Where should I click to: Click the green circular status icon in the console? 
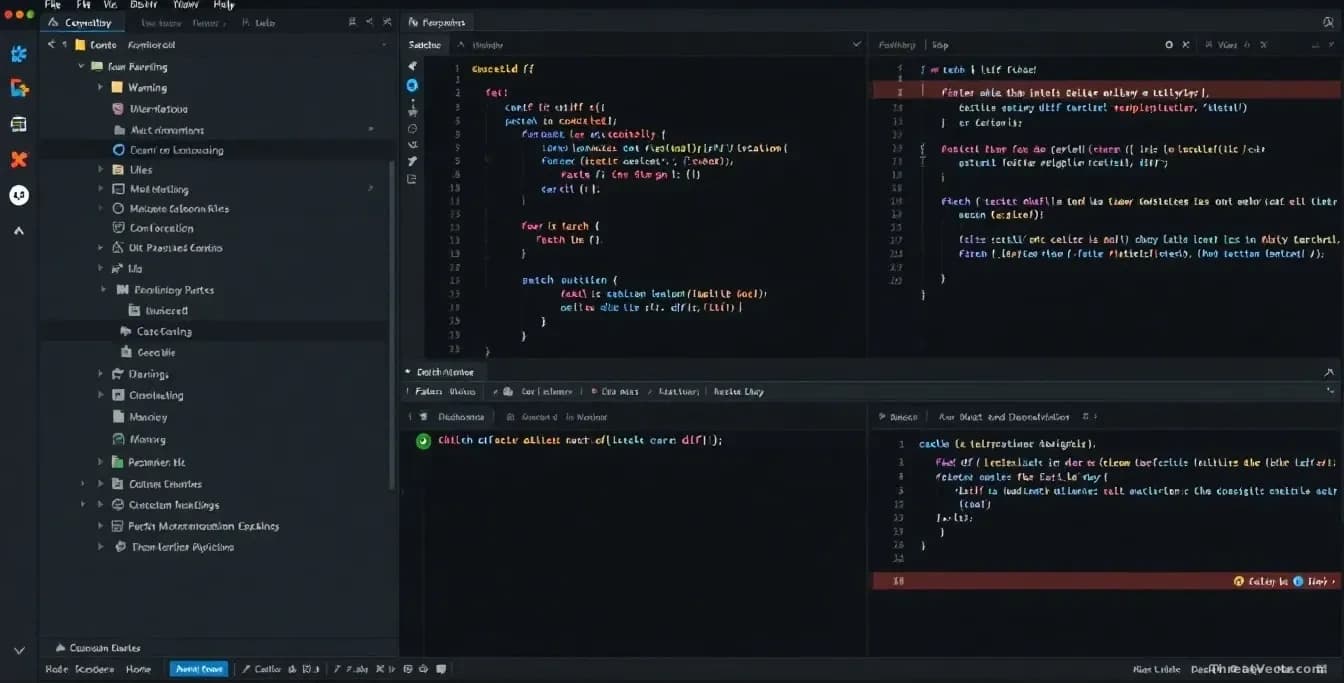click(423, 441)
